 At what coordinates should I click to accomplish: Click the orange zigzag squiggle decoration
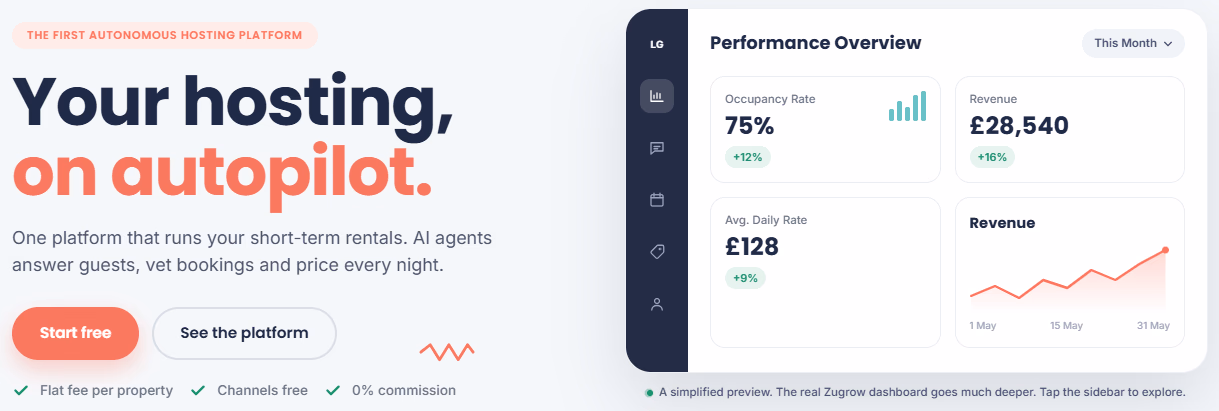click(x=446, y=351)
